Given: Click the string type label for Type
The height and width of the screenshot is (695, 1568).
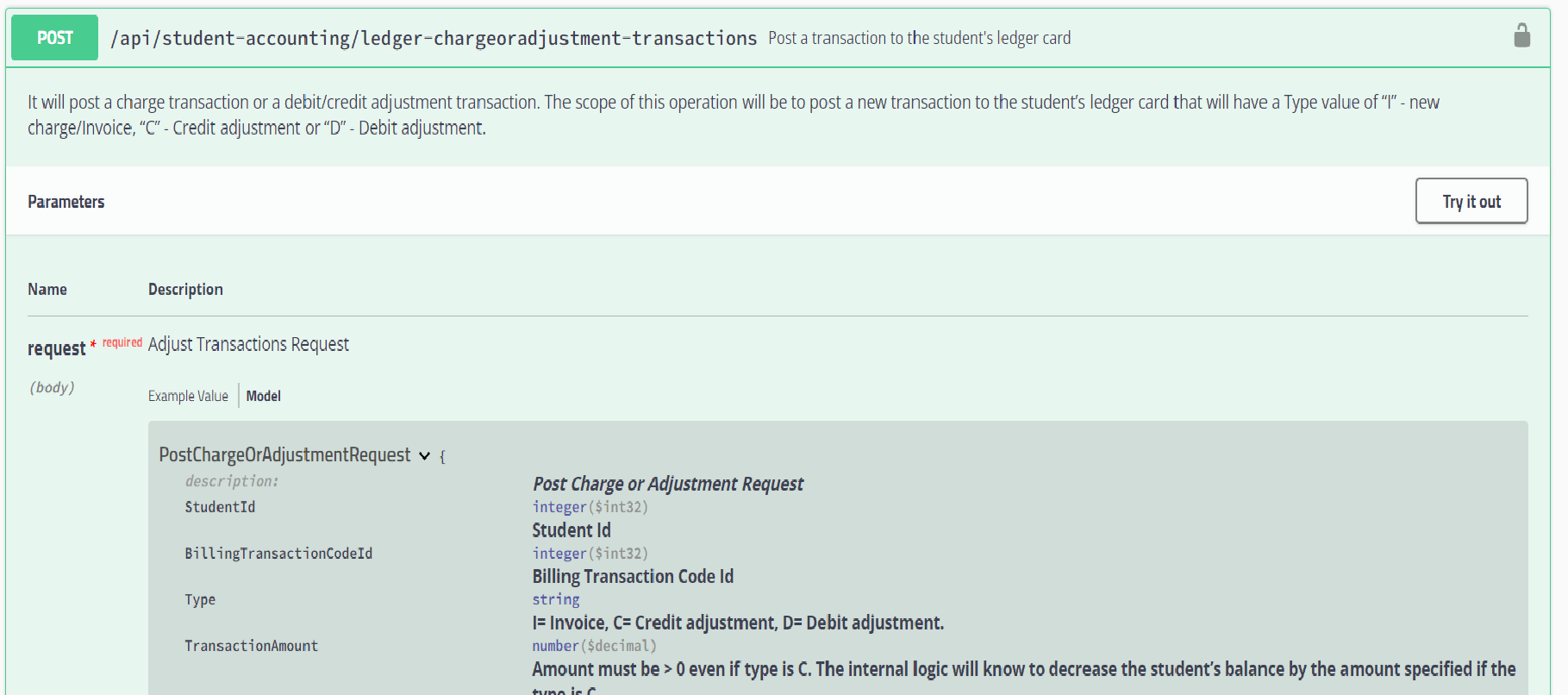Looking at the screenshot, I should (x=556, y=599).
